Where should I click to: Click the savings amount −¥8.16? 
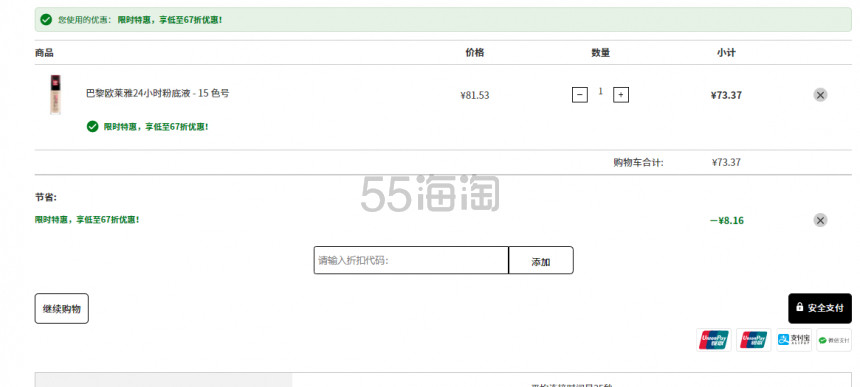727,220
